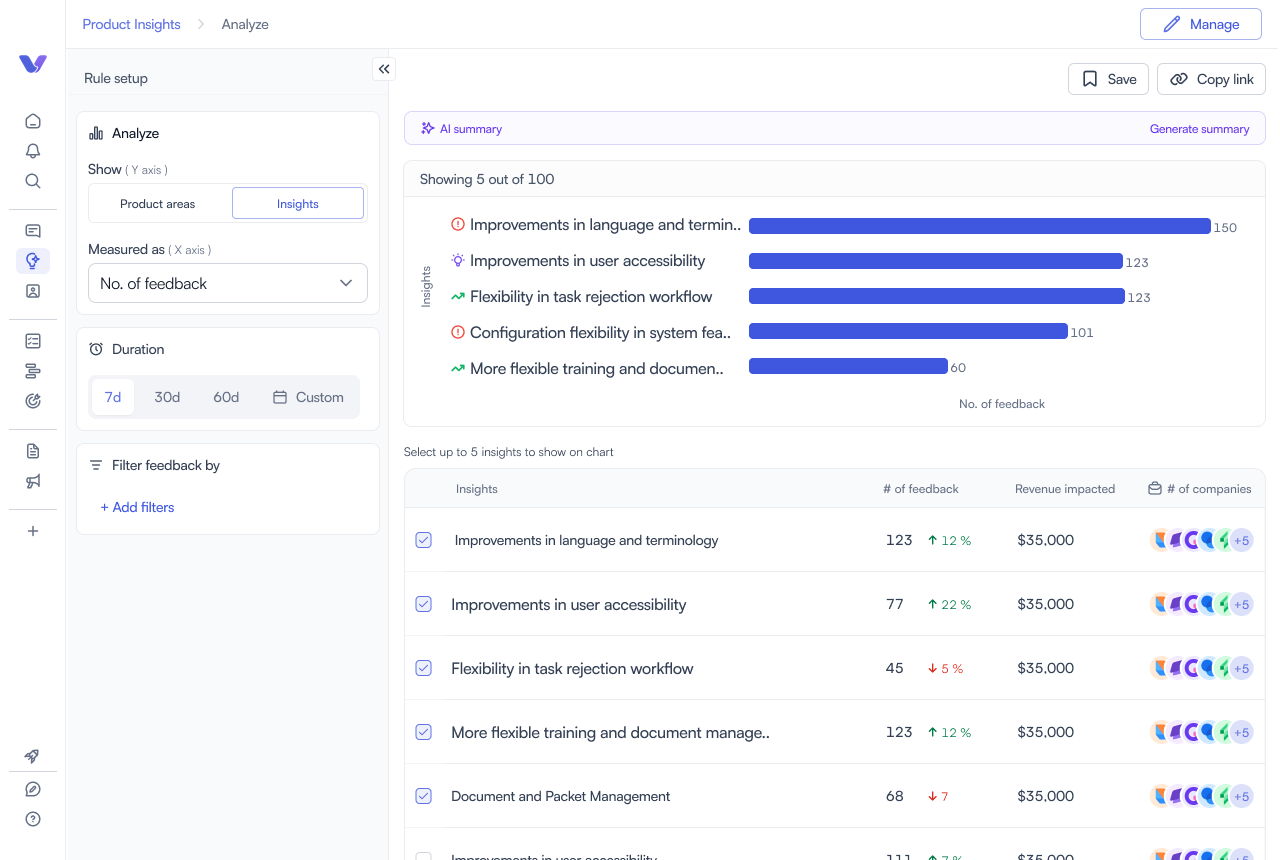Click the Copy link button
Image resolution: width=1280 pixels, height=860 pixels.
point(1211,79)
